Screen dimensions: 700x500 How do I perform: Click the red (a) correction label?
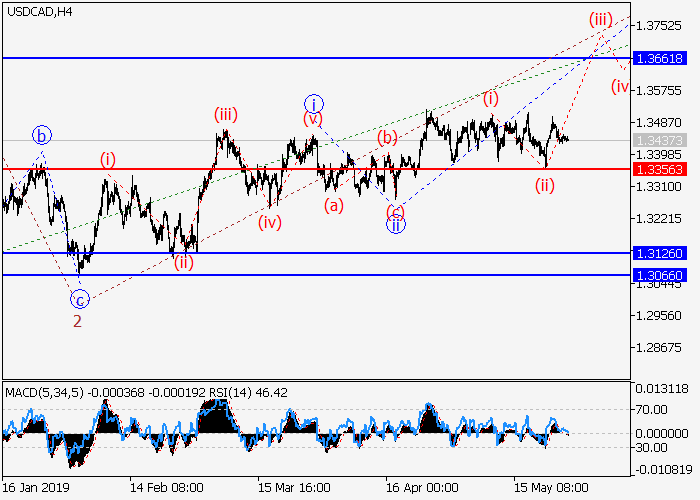click(333, 206)
